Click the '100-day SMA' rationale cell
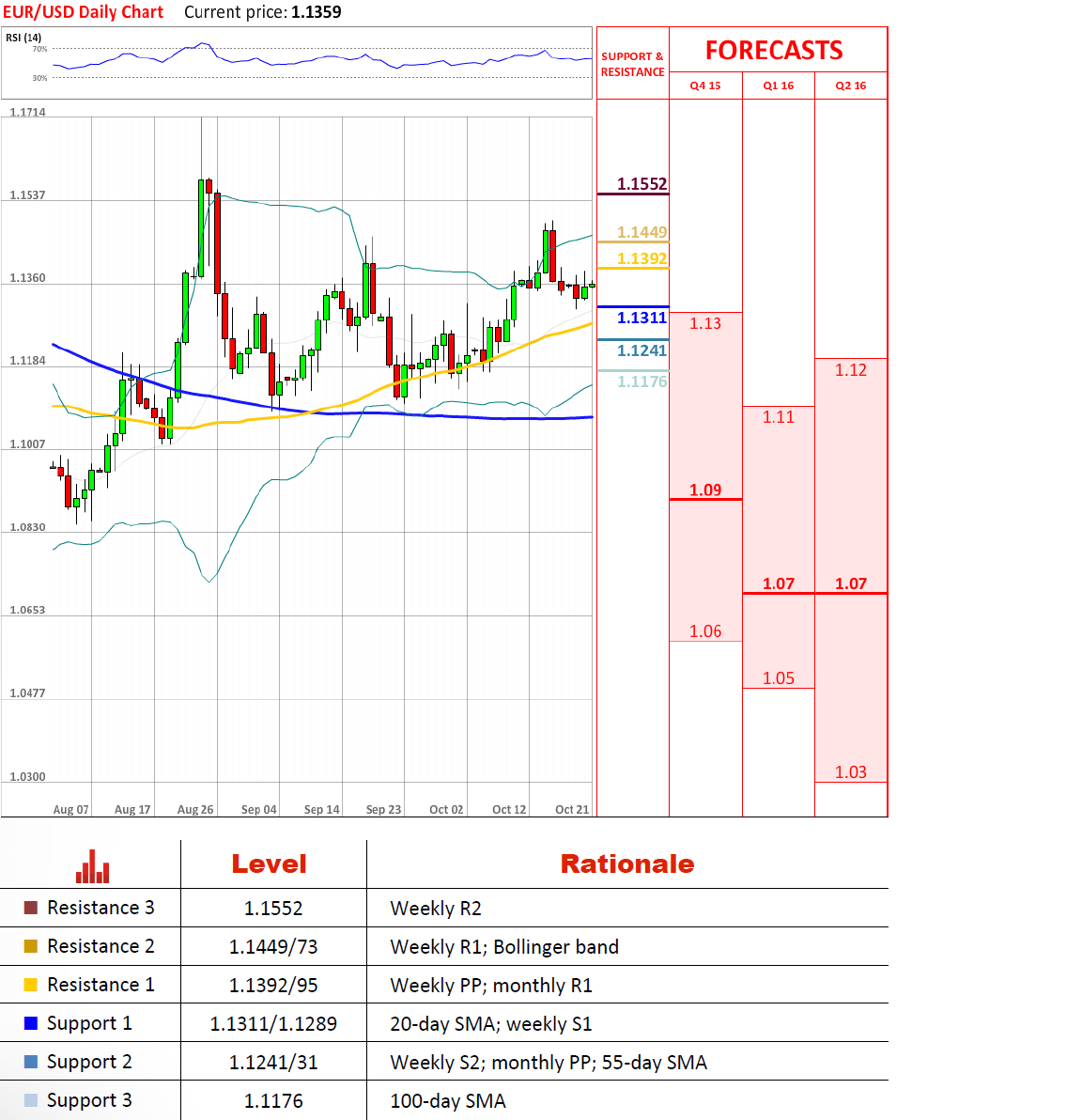This screenshot has width=1082, height=1120. point(448,1101)
